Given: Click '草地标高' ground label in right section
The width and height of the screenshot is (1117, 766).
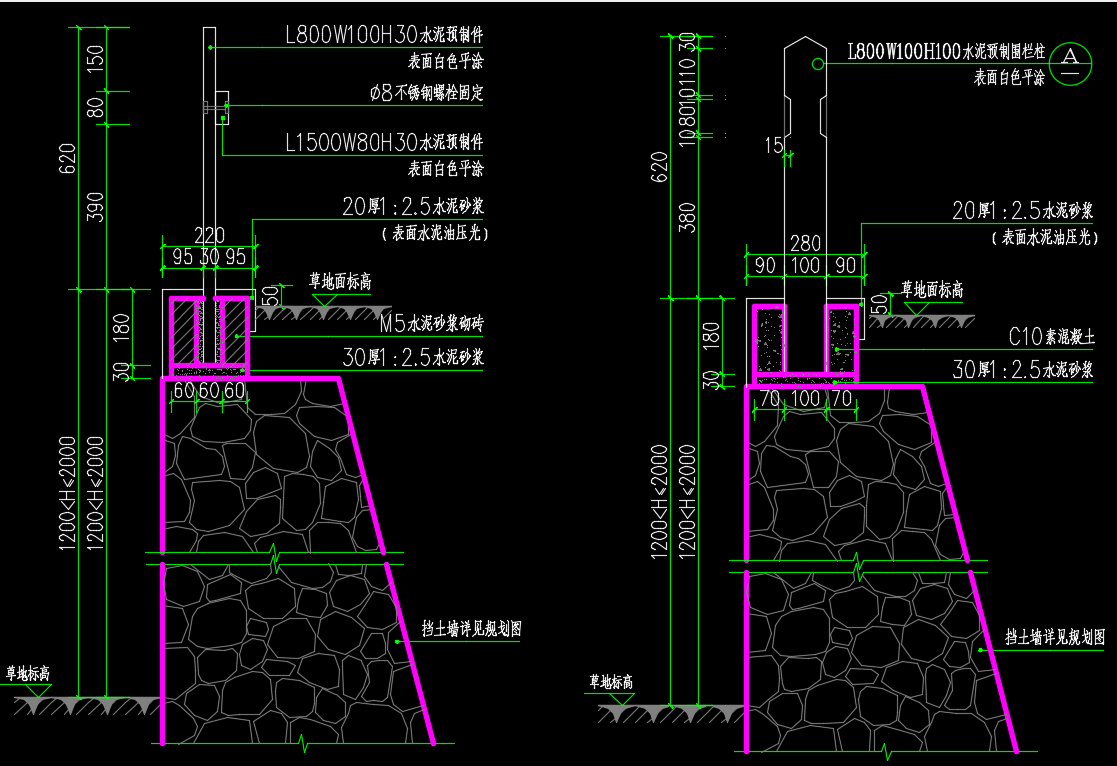Looking at the screenshot, I should (611, 682).
